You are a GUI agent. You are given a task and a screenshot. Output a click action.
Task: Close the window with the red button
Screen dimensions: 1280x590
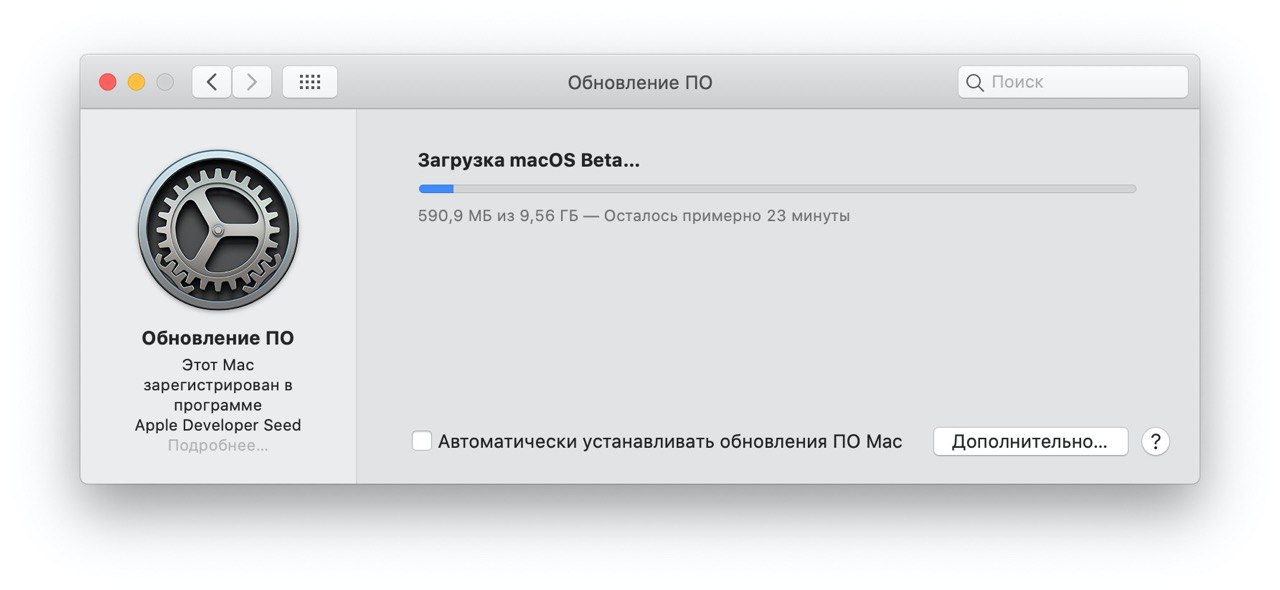108,82
